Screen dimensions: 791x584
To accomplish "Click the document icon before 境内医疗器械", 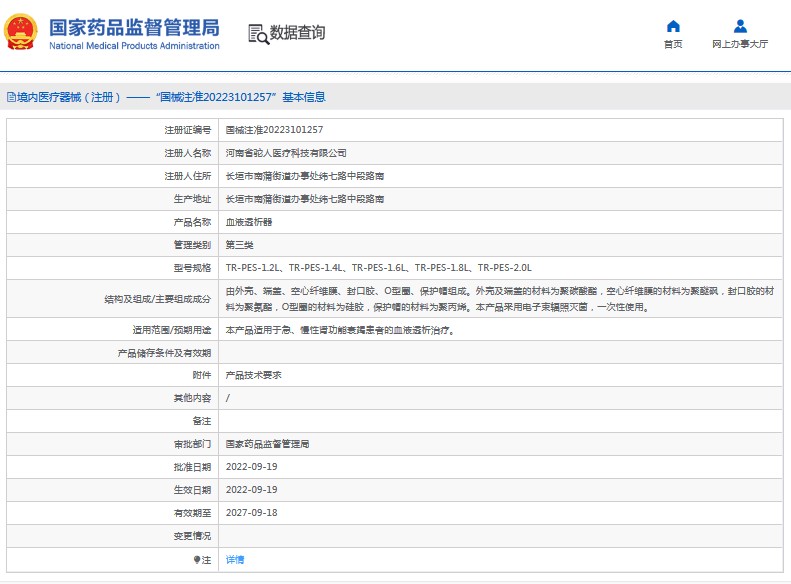I will pyautogui.click(x=11, y=97).
